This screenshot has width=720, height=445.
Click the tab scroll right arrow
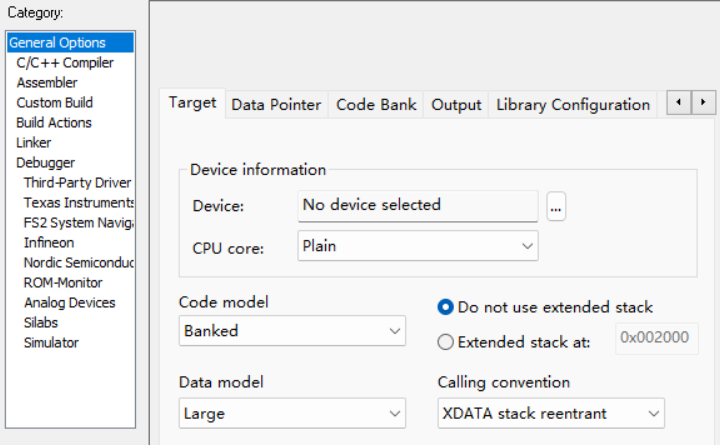[x=704, y=102]
